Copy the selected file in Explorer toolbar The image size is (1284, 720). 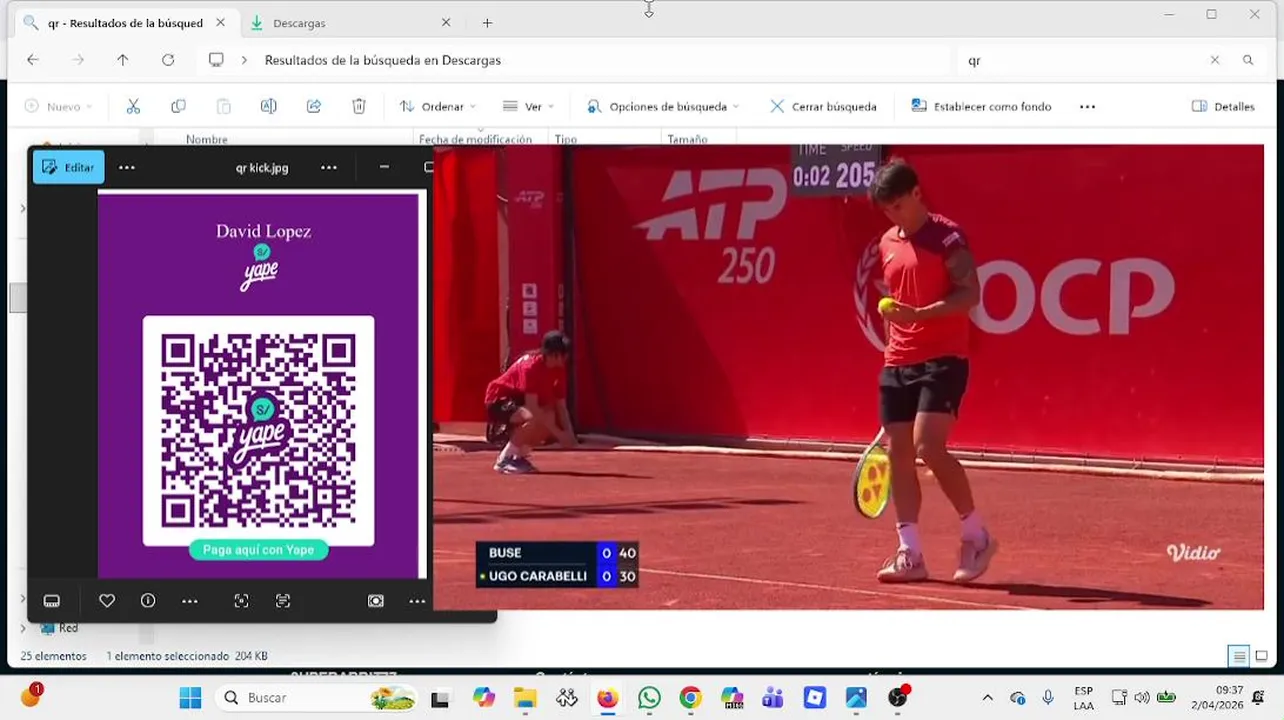[178, 106]
